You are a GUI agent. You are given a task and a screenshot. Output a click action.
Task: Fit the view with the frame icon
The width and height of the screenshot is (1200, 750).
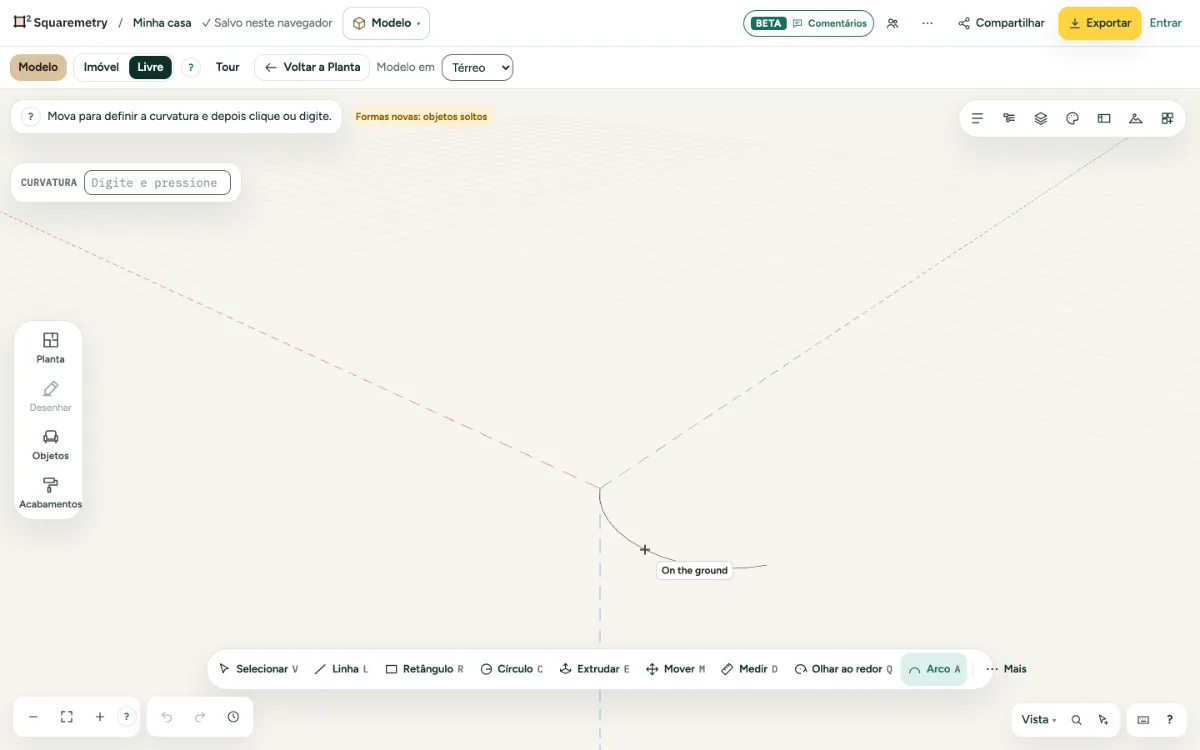pyautogui.click(x=67, y=717)
